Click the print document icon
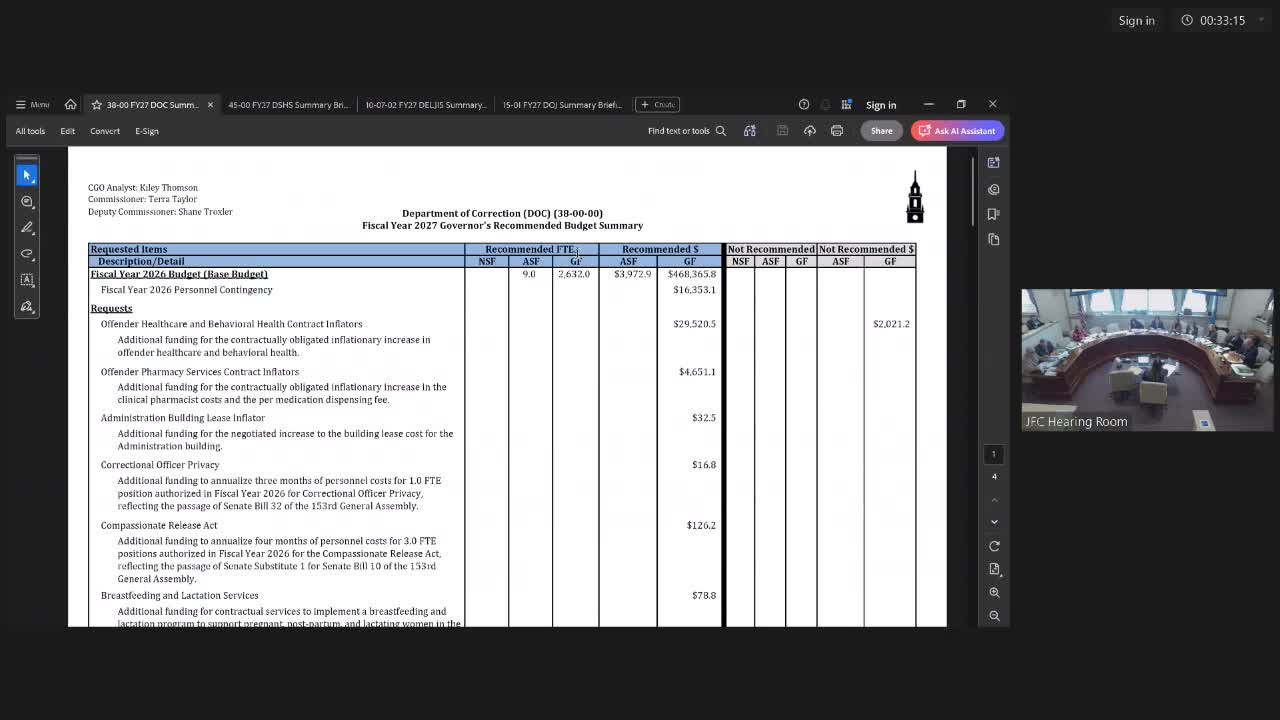 (837, 131)
